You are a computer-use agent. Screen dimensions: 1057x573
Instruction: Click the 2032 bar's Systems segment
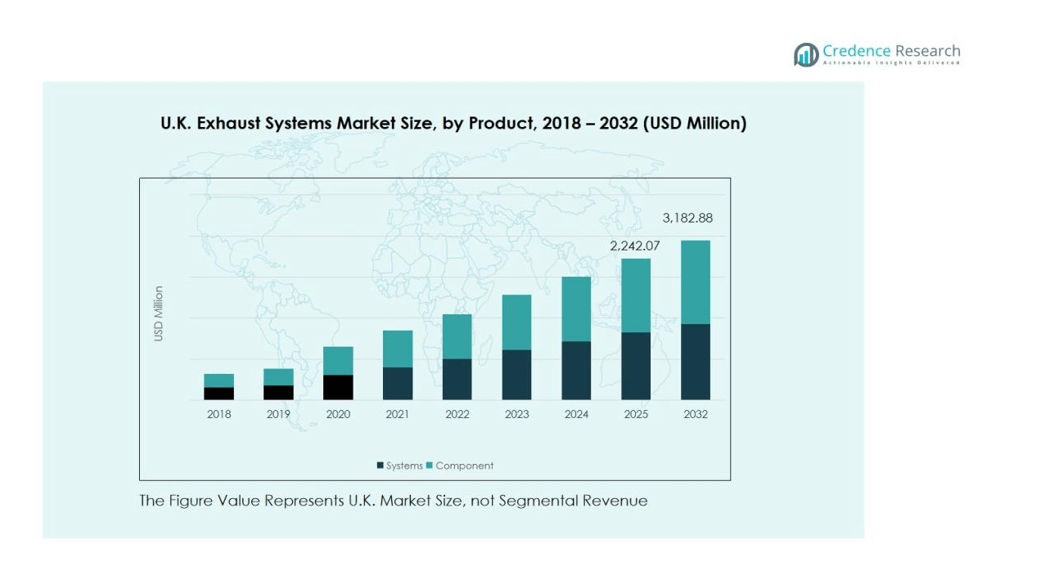pos(695,362)
